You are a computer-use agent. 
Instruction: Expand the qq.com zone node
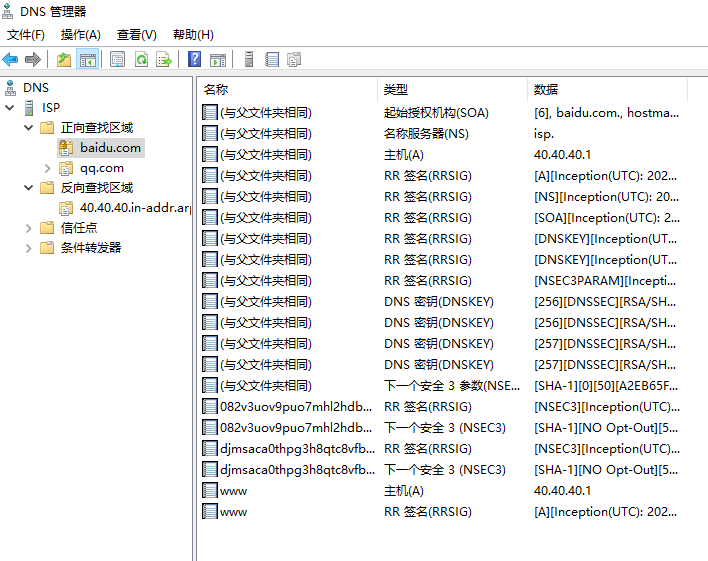(47, 168)
